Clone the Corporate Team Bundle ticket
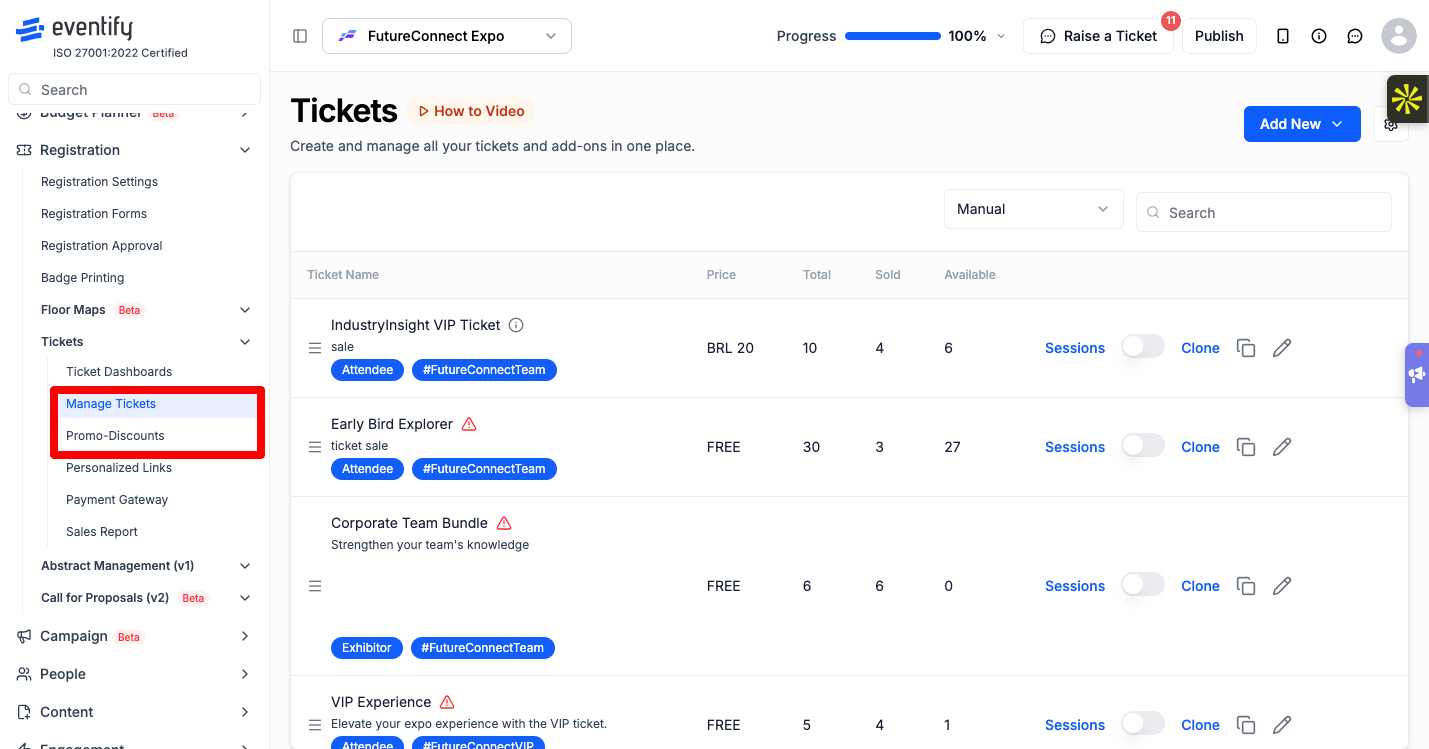This screenshot has width=1429, height=749. (1200, 586)
